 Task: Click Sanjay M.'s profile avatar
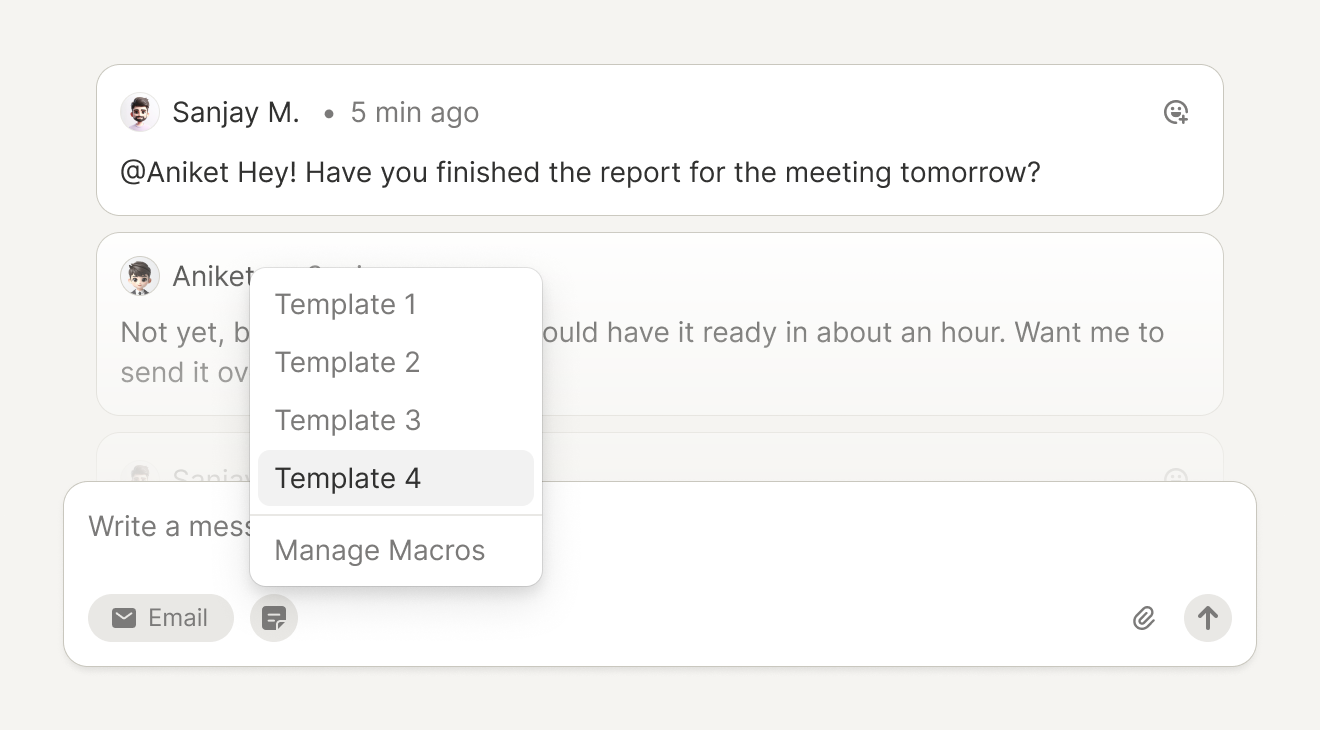[140, 113]
